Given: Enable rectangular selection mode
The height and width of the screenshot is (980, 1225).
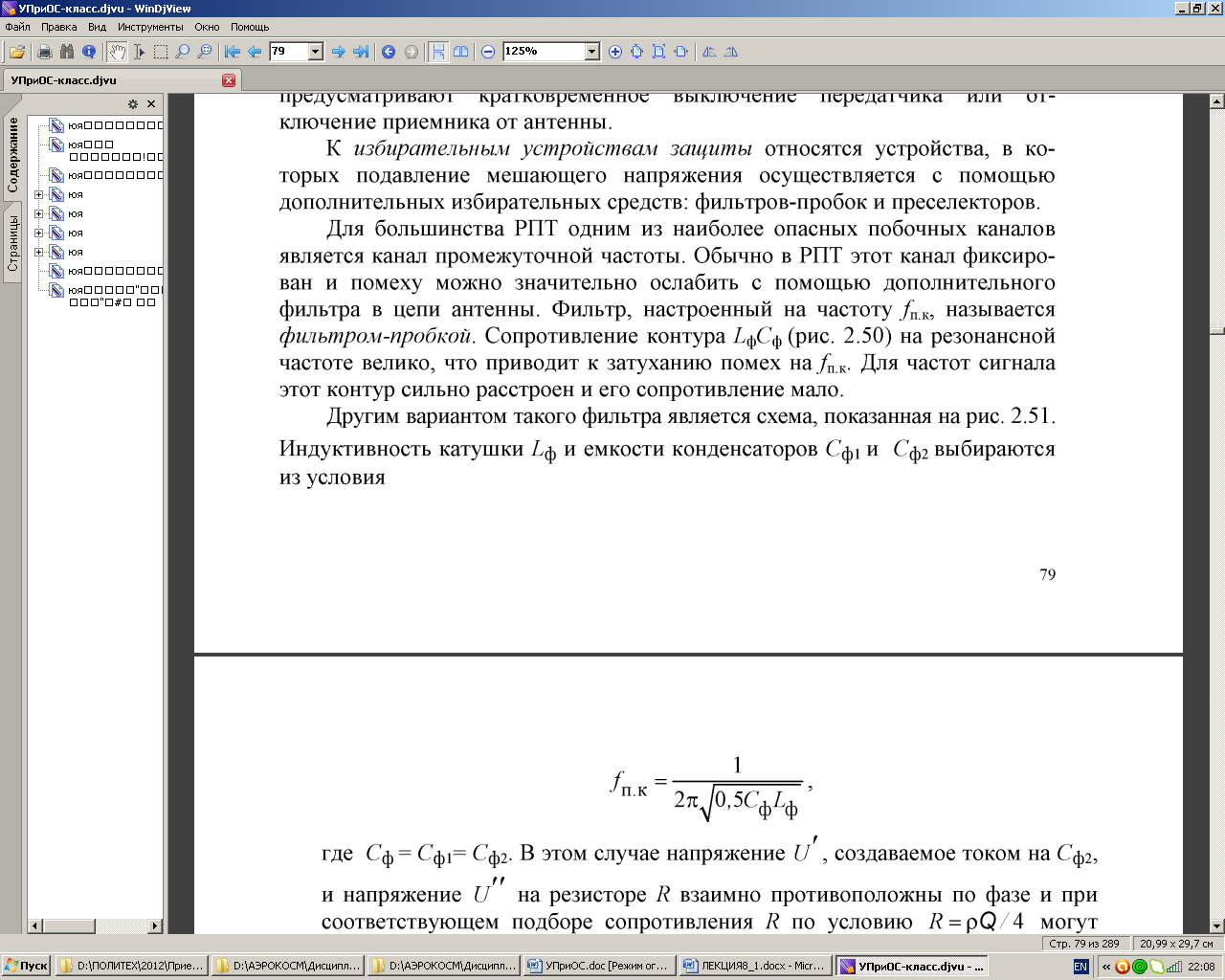Looking at the screenshot, I should [161, 52].
